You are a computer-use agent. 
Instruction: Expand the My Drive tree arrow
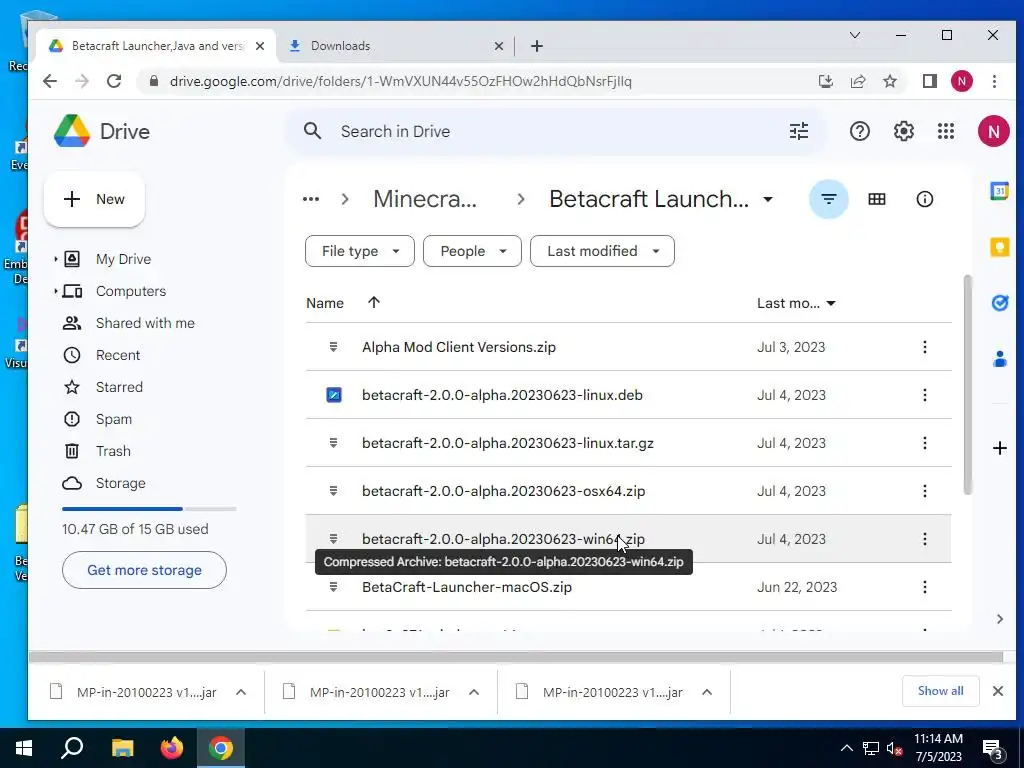click(56, 259)
